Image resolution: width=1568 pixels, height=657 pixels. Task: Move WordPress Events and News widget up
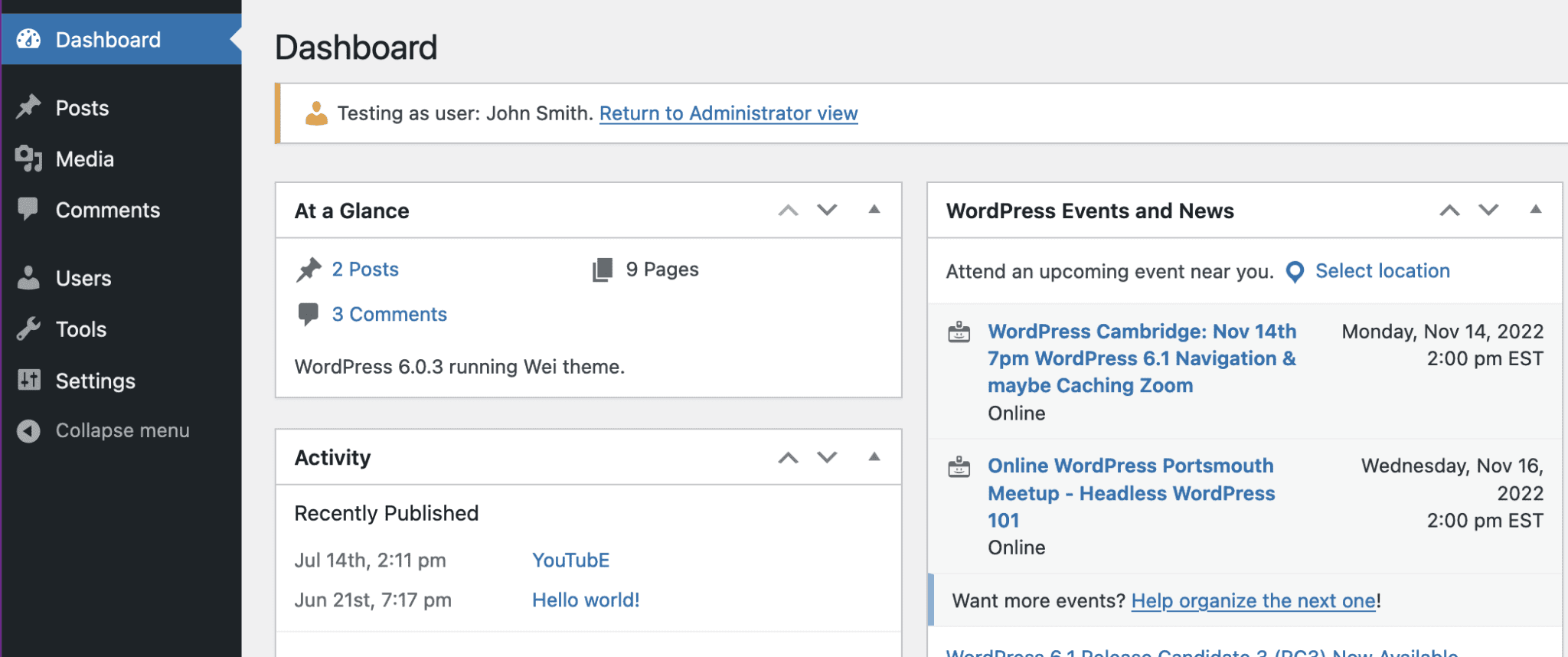click(1449, 211)
